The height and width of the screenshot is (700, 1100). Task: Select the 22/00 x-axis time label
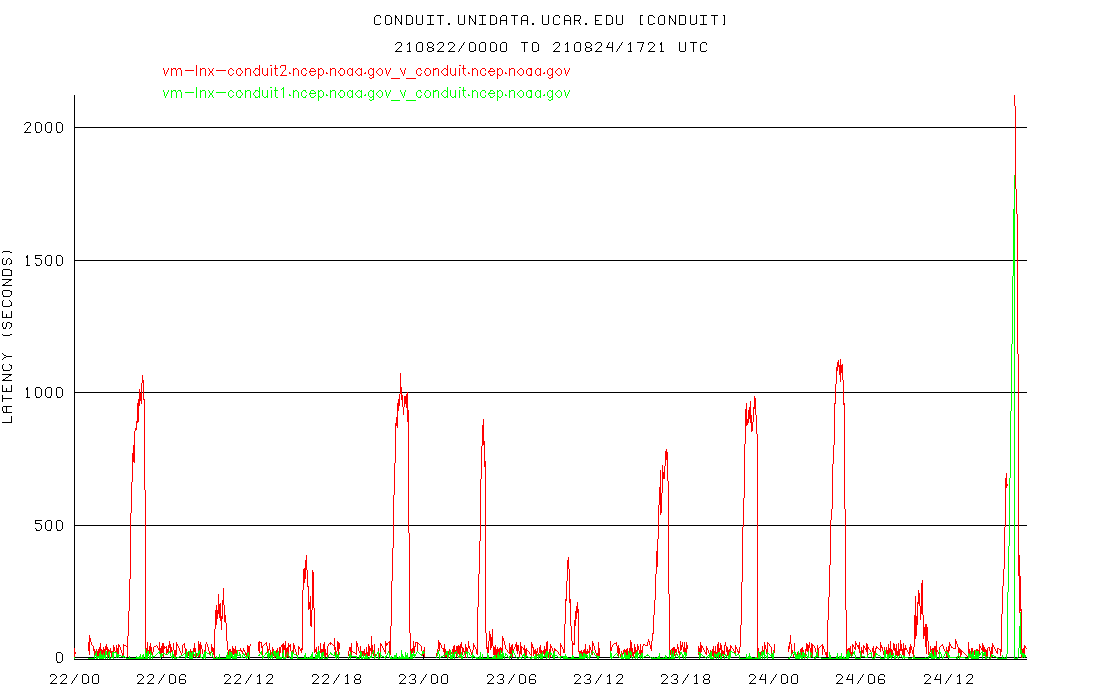click(74, 679)
